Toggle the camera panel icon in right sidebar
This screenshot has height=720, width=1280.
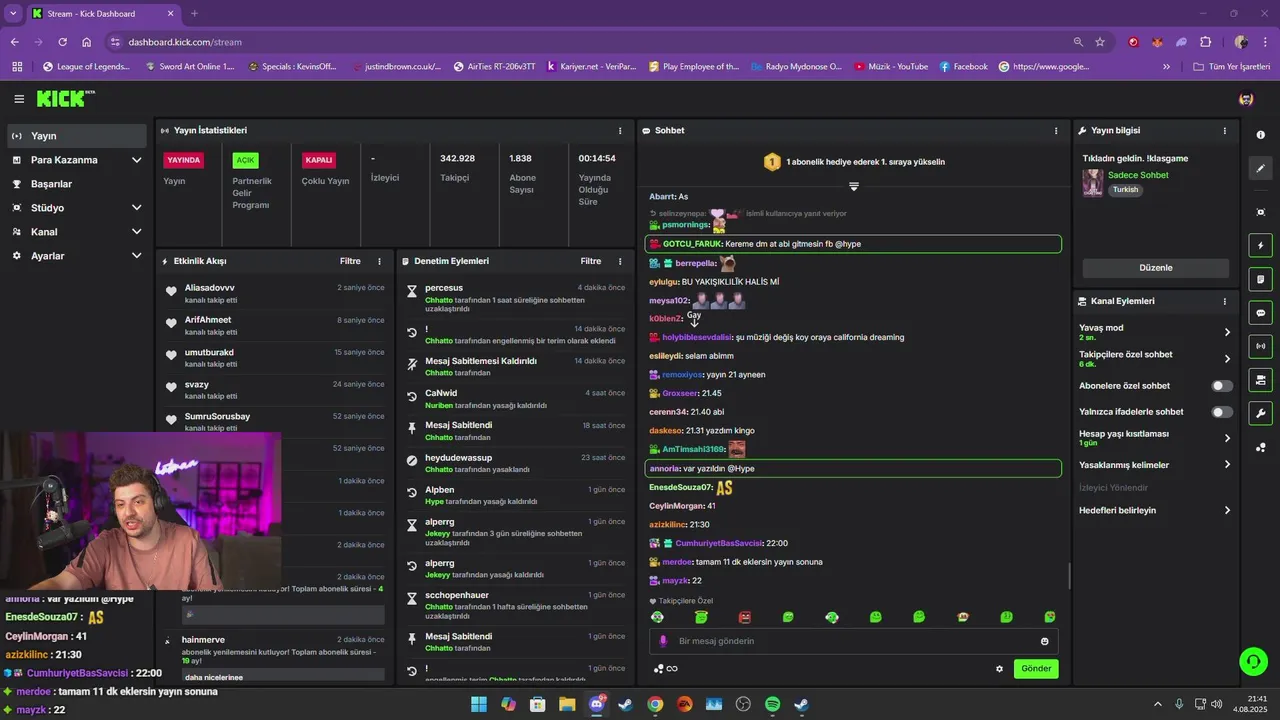point(1260,380)
